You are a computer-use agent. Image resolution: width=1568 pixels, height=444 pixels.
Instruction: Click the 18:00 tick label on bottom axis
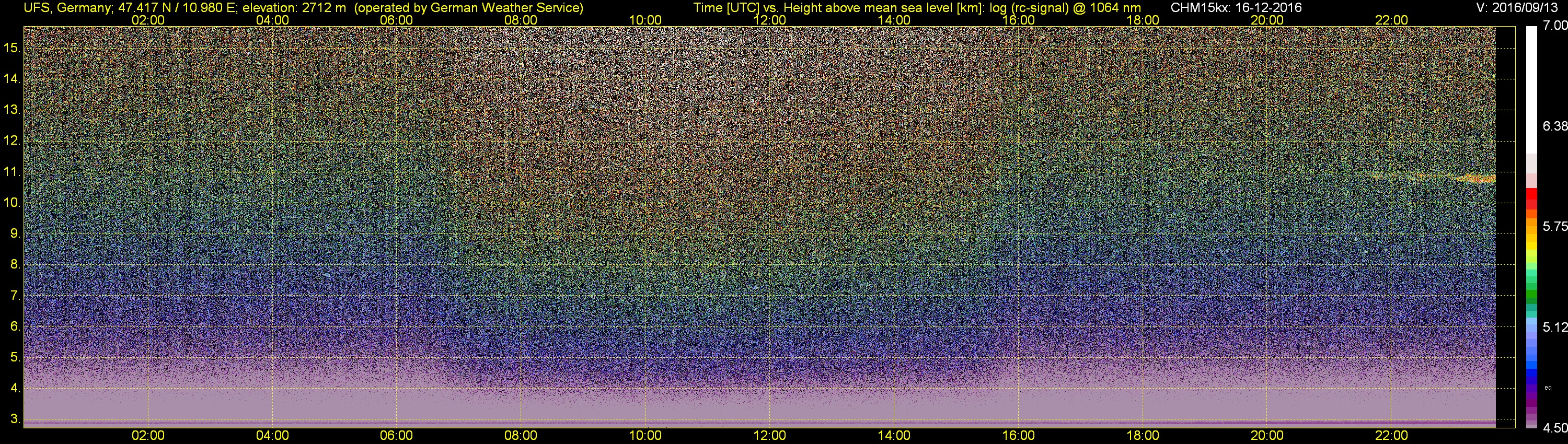(x=1143, y=436)
